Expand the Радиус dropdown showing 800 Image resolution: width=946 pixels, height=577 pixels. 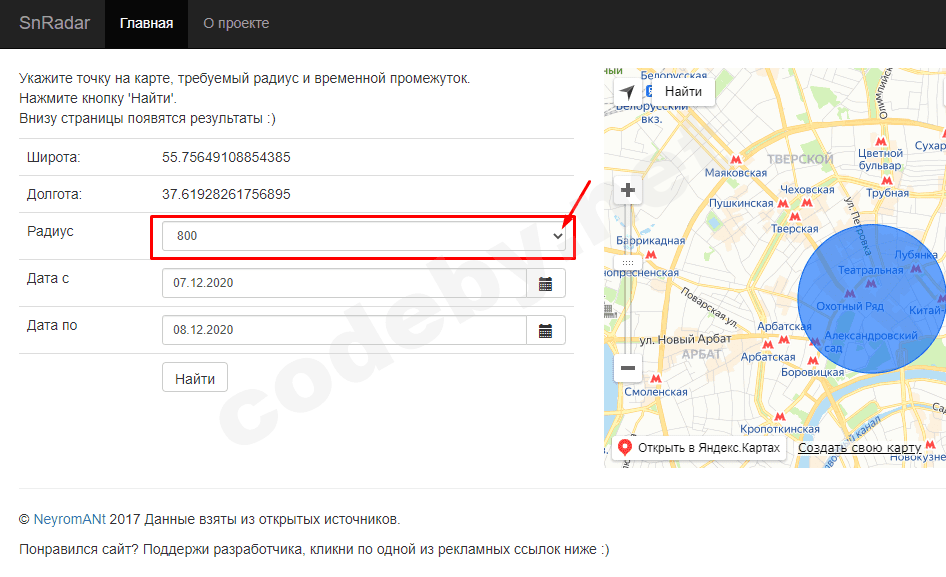coord(363,236)
